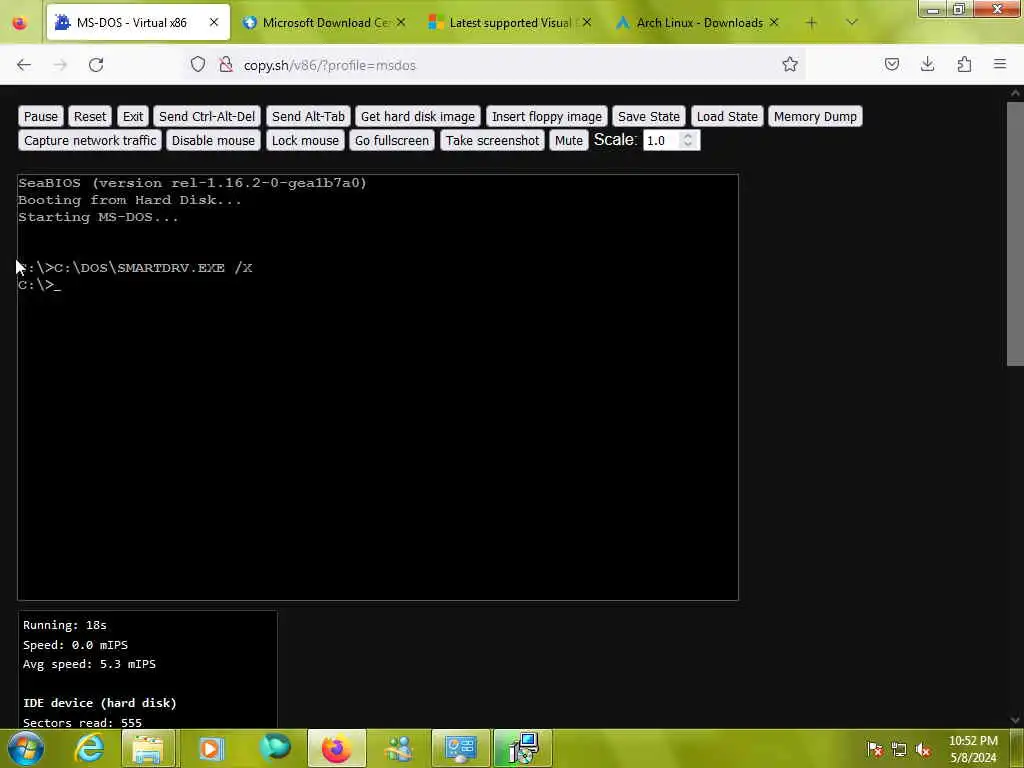1024x768 pixels.
Task: Close the MS-DOS - Virtual x86 tab
Action: (x=214, y=23)
